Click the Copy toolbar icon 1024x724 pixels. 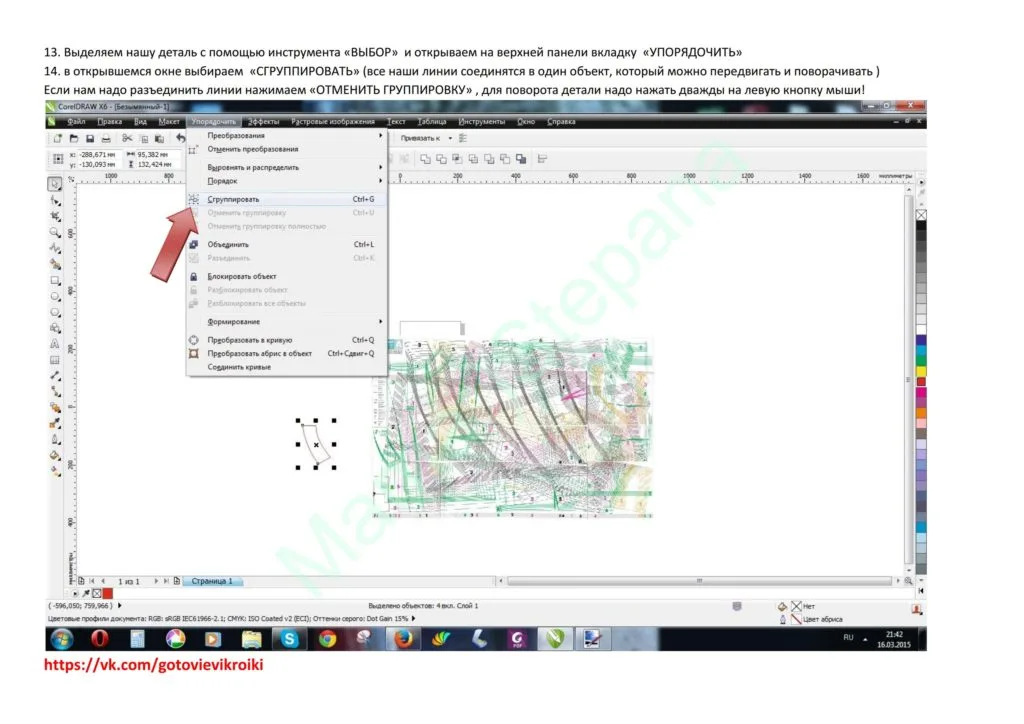pos(143,138)
